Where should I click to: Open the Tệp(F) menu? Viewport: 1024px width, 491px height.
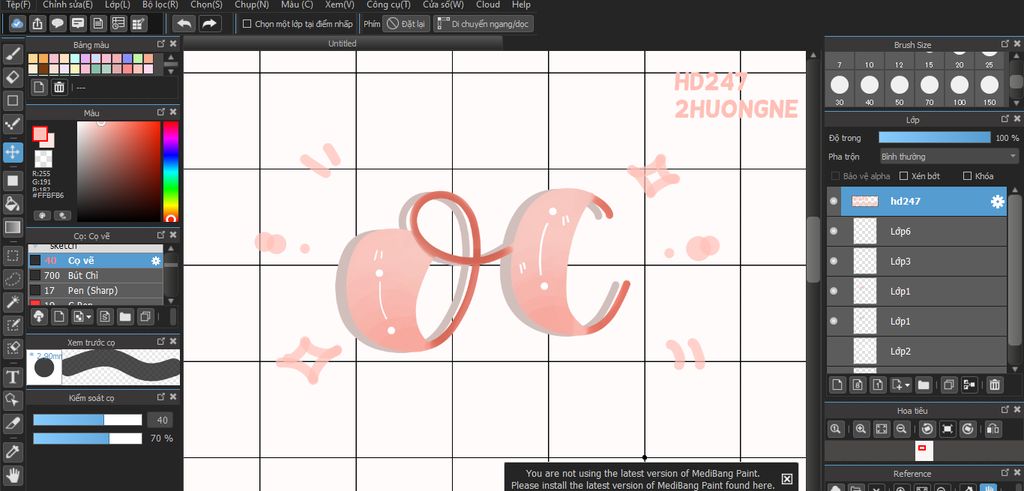(x=18, y=5)
